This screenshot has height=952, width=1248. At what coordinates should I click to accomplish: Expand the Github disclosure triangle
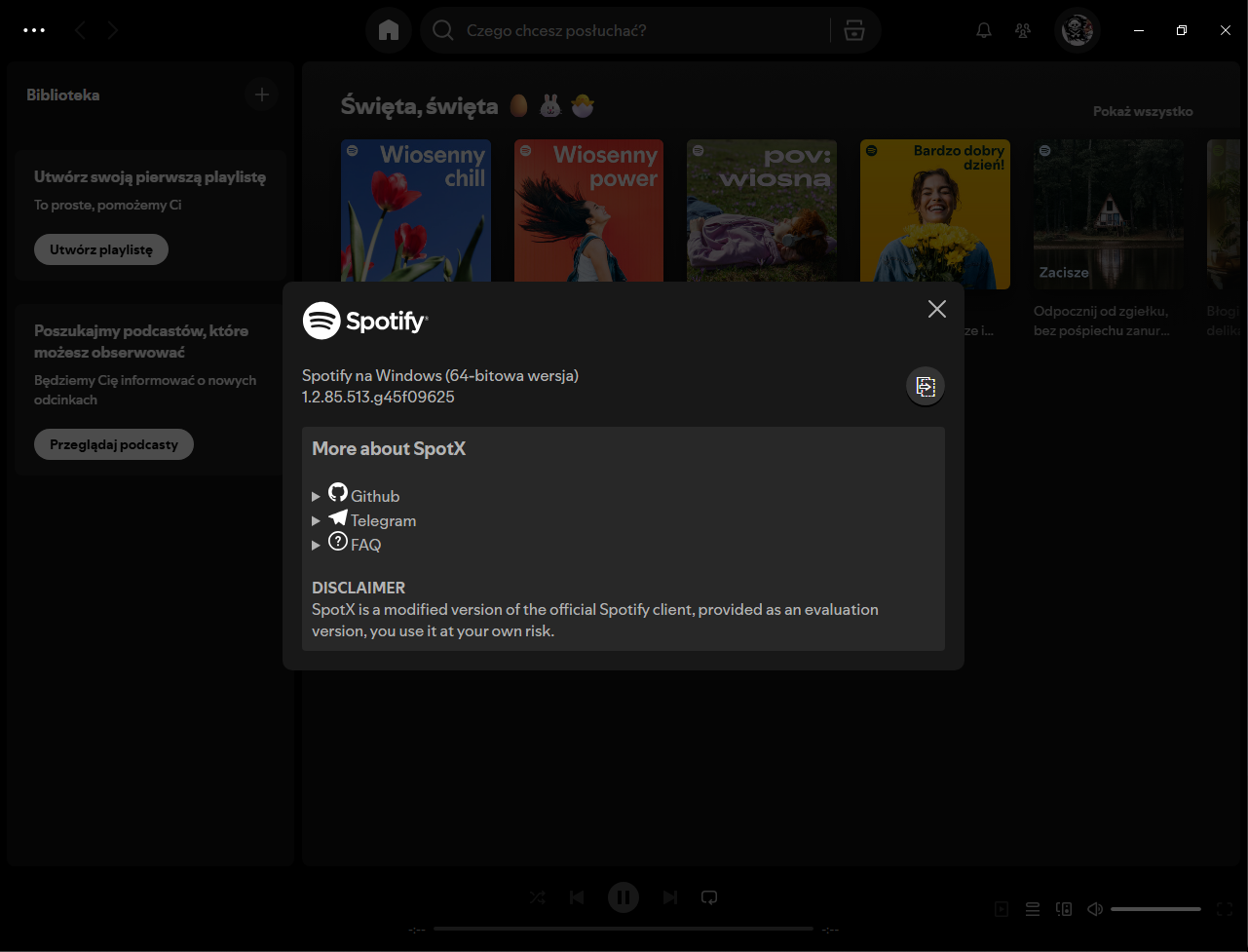[x=316, y=497]
